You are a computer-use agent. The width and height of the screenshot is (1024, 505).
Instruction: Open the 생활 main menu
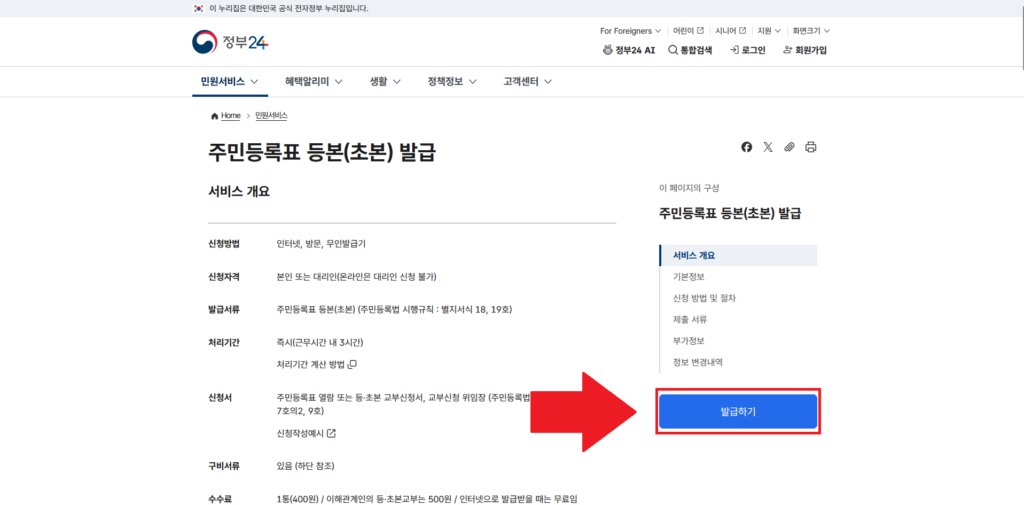pyautogui.click(x=385, y=82)
